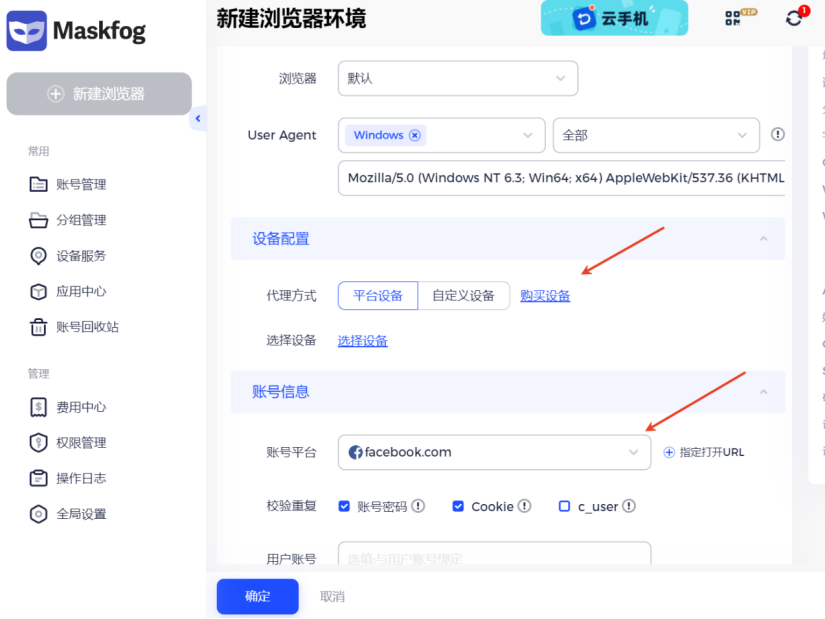Screen dimensions: 825x619
Task: Select the 自定义设备 proxy option
Action: point(463,296)
